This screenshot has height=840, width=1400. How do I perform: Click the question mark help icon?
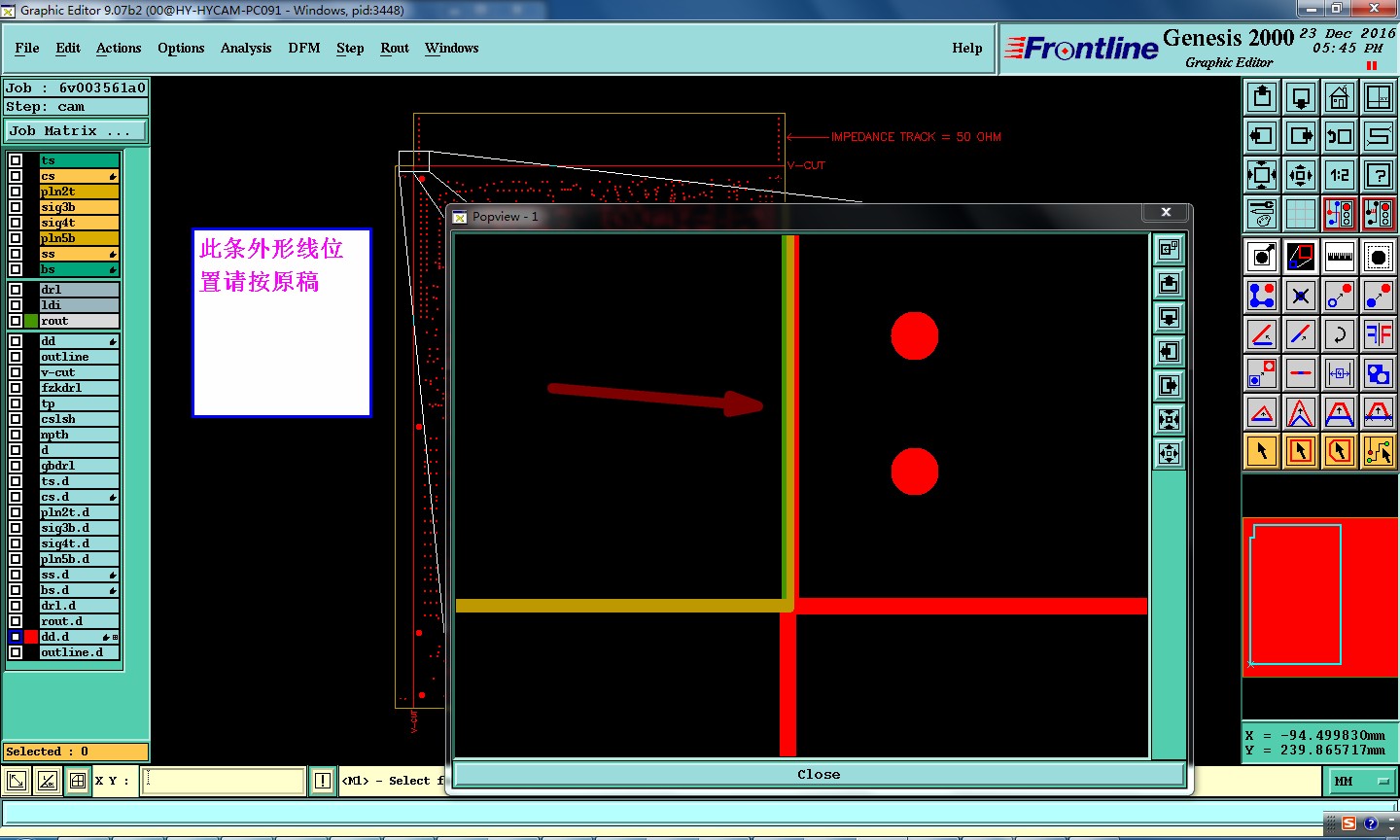coord(1379,175)
